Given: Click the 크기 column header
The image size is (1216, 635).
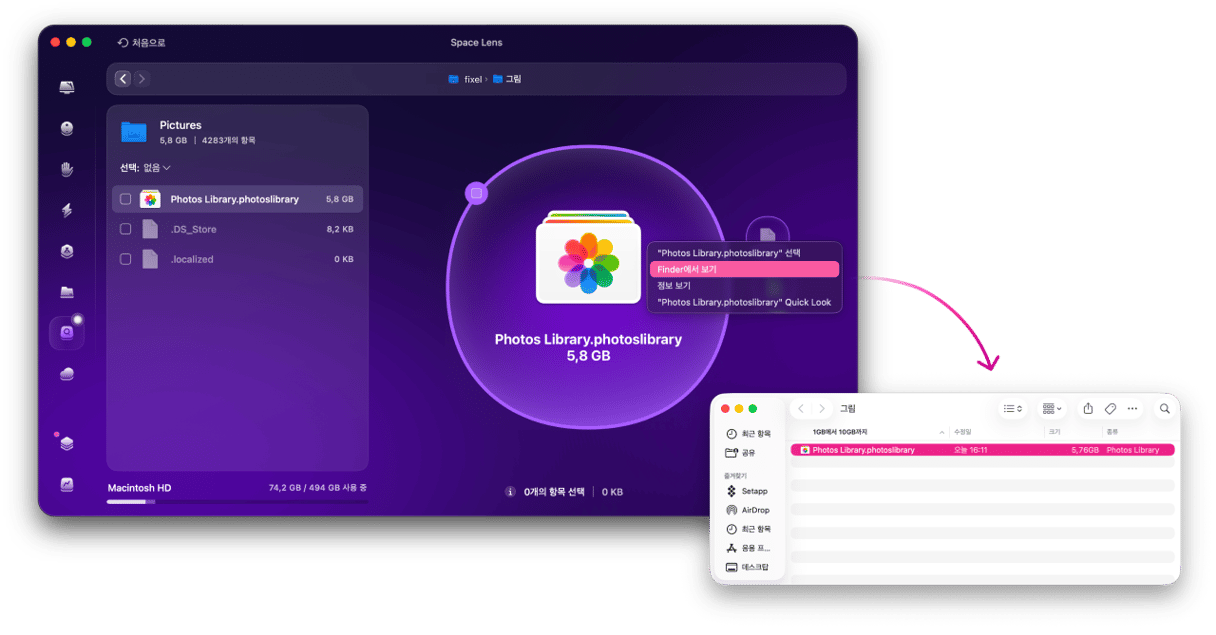Looking at the screenshot, I should coord(1055,432).
